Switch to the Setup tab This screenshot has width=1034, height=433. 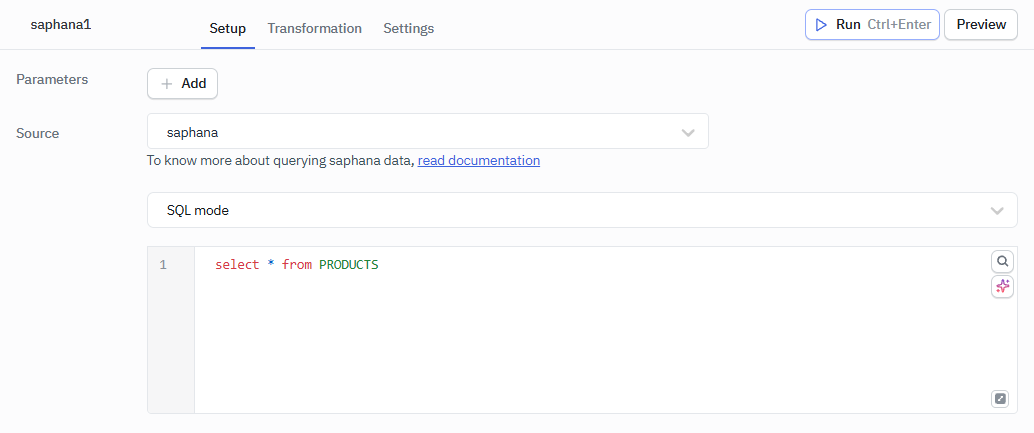(x=227, y=28)
